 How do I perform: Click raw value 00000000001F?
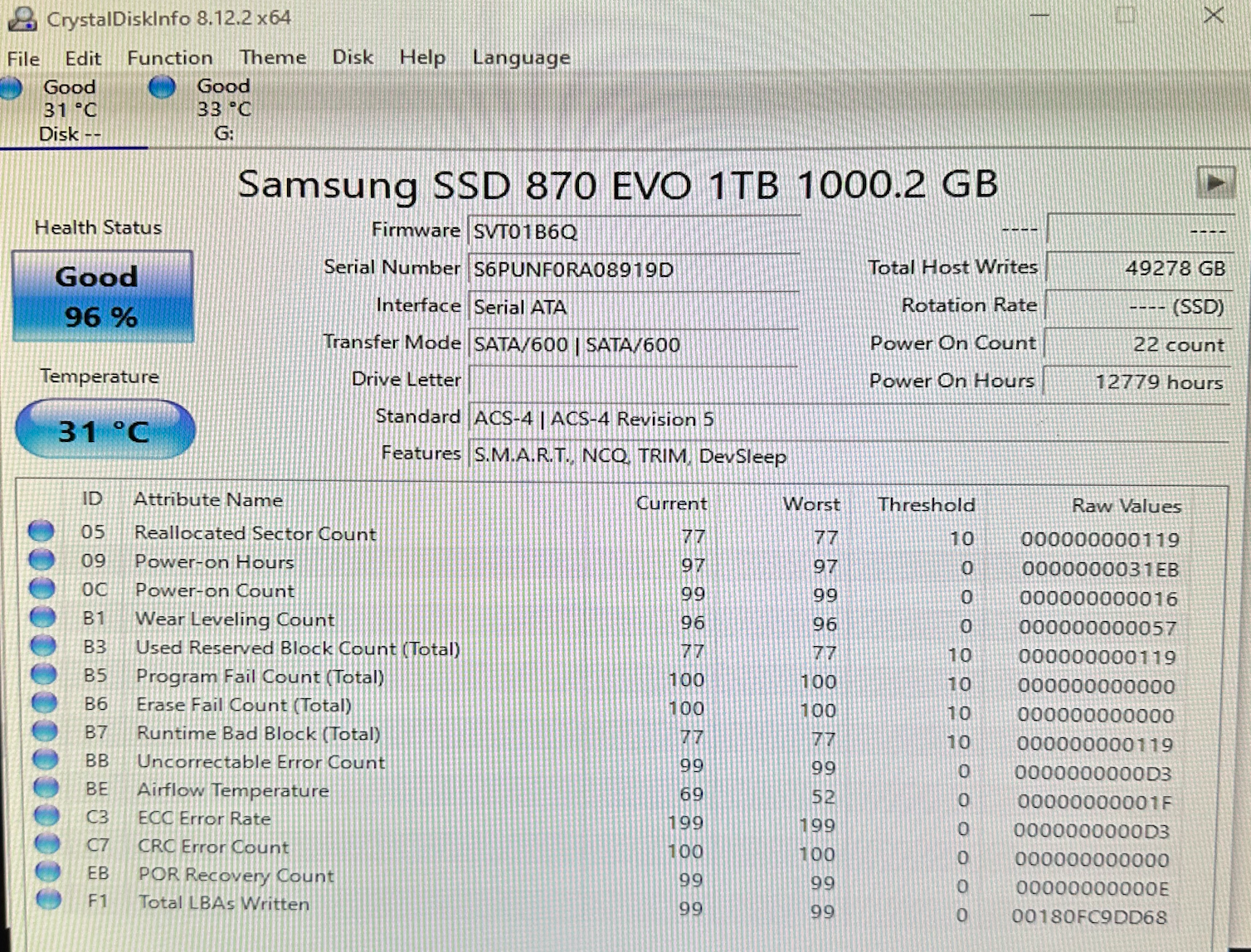[1094, 802]
